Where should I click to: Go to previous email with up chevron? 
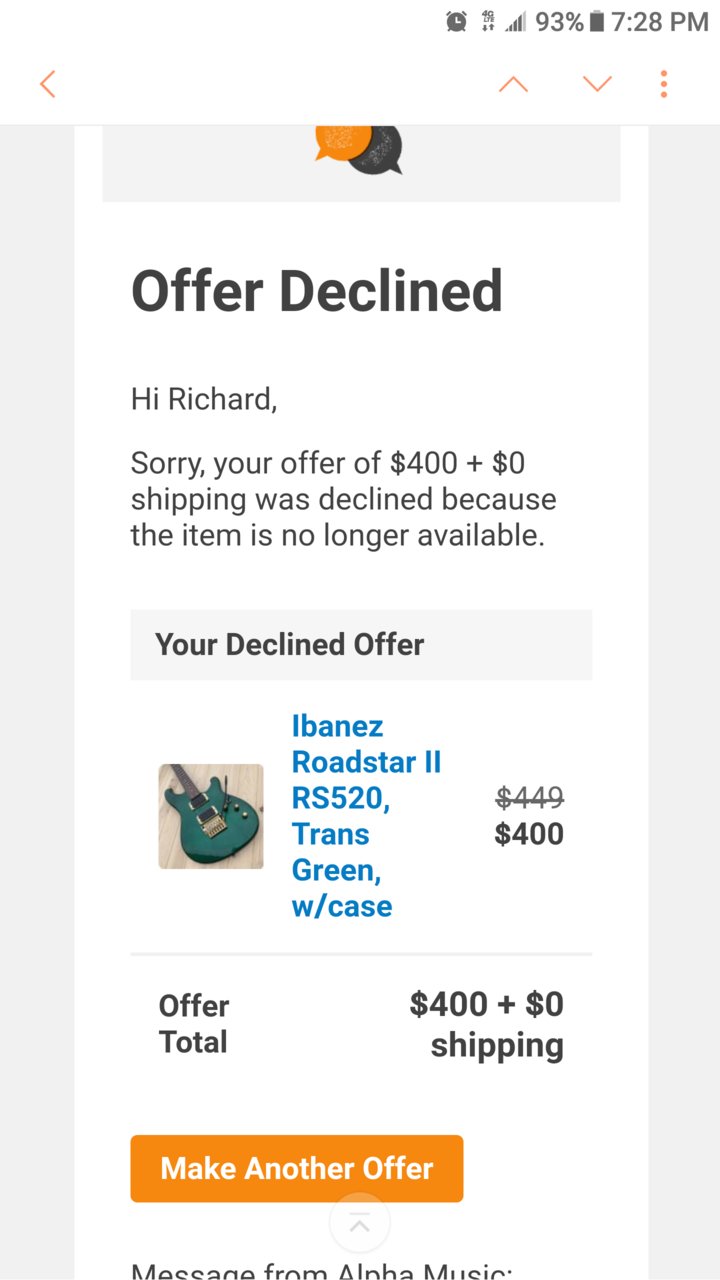[x=513, y=84]
